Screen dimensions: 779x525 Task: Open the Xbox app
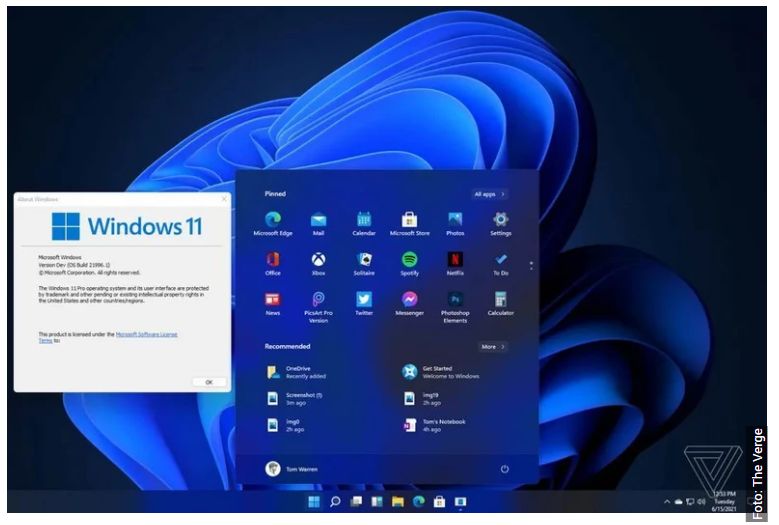(318, 264)
